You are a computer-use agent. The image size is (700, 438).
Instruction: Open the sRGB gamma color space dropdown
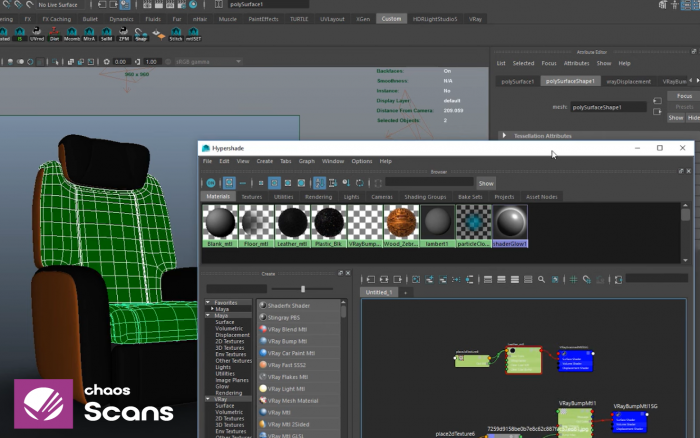(208, 62)
